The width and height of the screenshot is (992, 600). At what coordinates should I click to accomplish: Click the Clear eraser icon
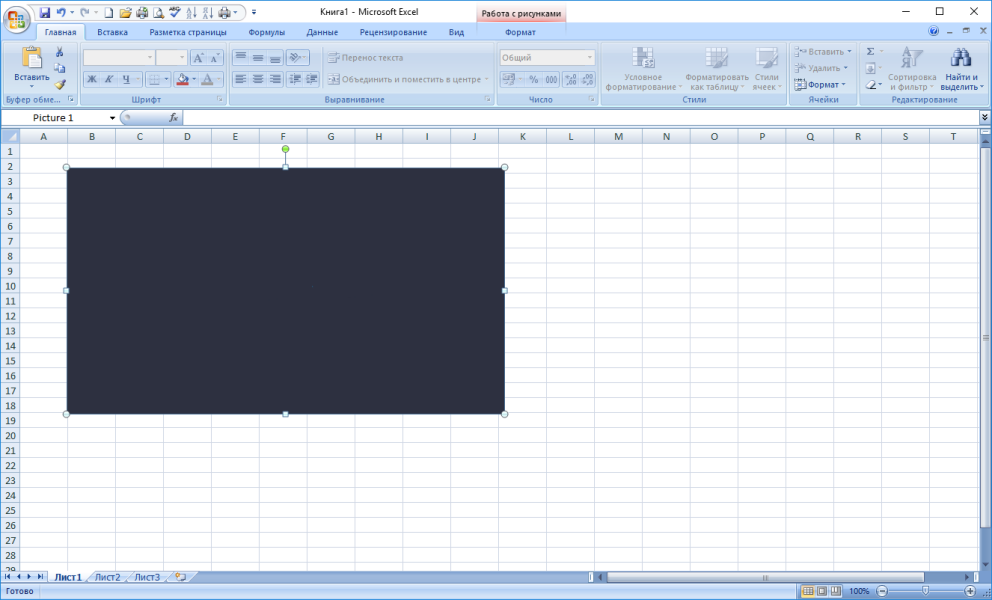871,84
